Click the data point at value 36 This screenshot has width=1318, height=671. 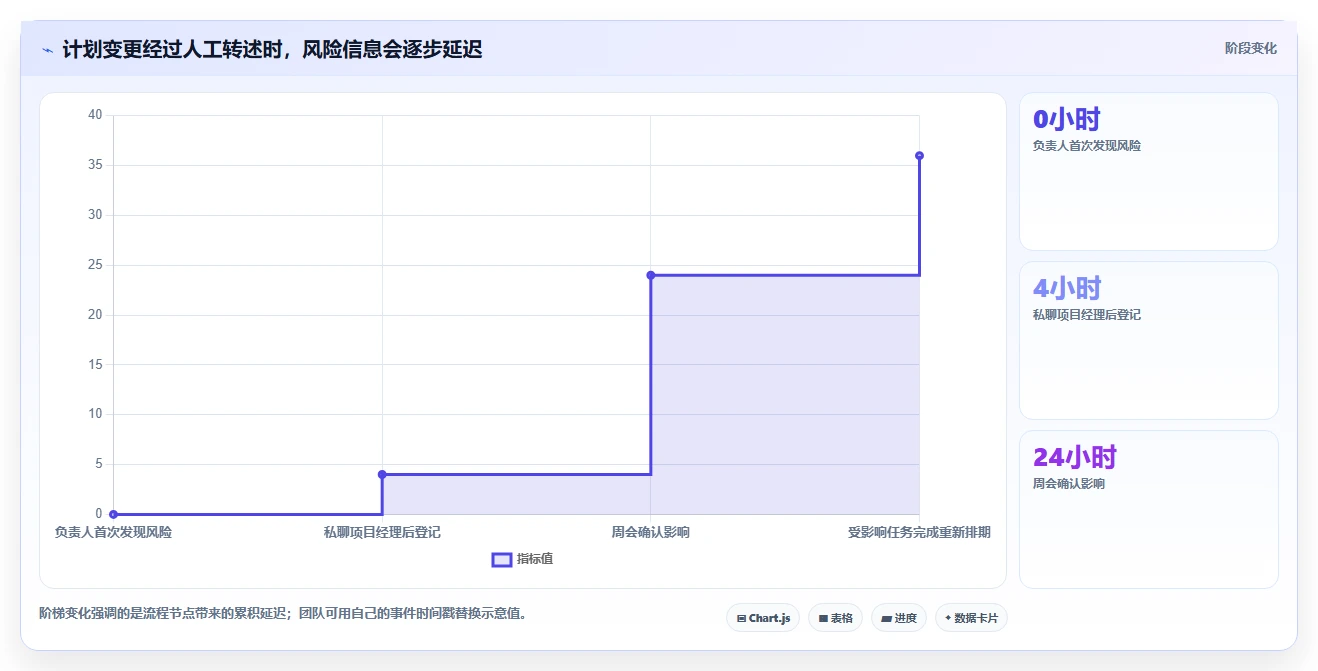coord(919,155)
